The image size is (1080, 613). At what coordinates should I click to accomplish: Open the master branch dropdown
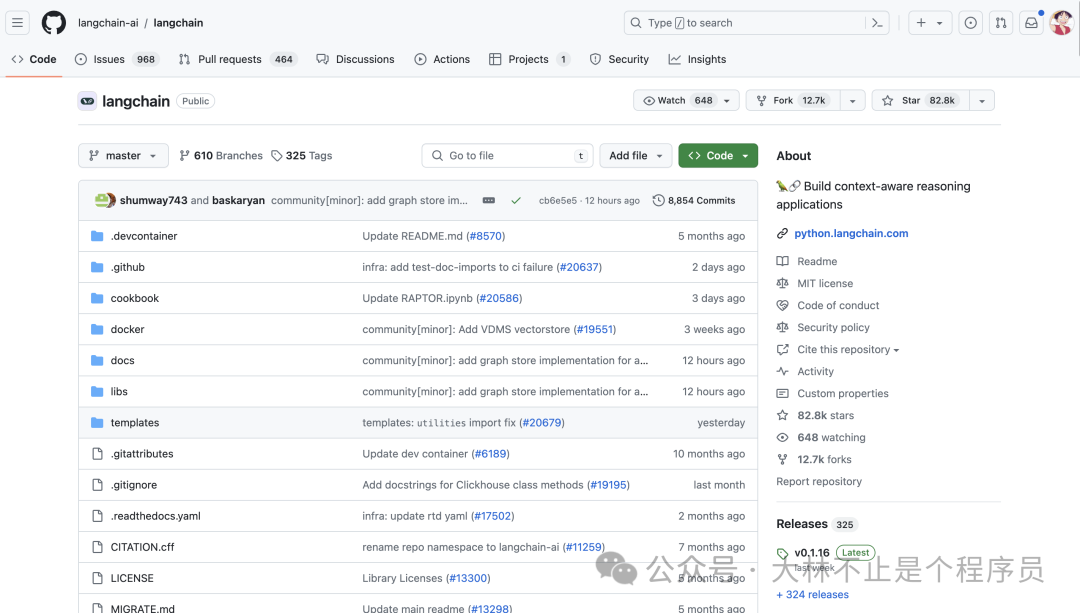[x=123, y=156]
